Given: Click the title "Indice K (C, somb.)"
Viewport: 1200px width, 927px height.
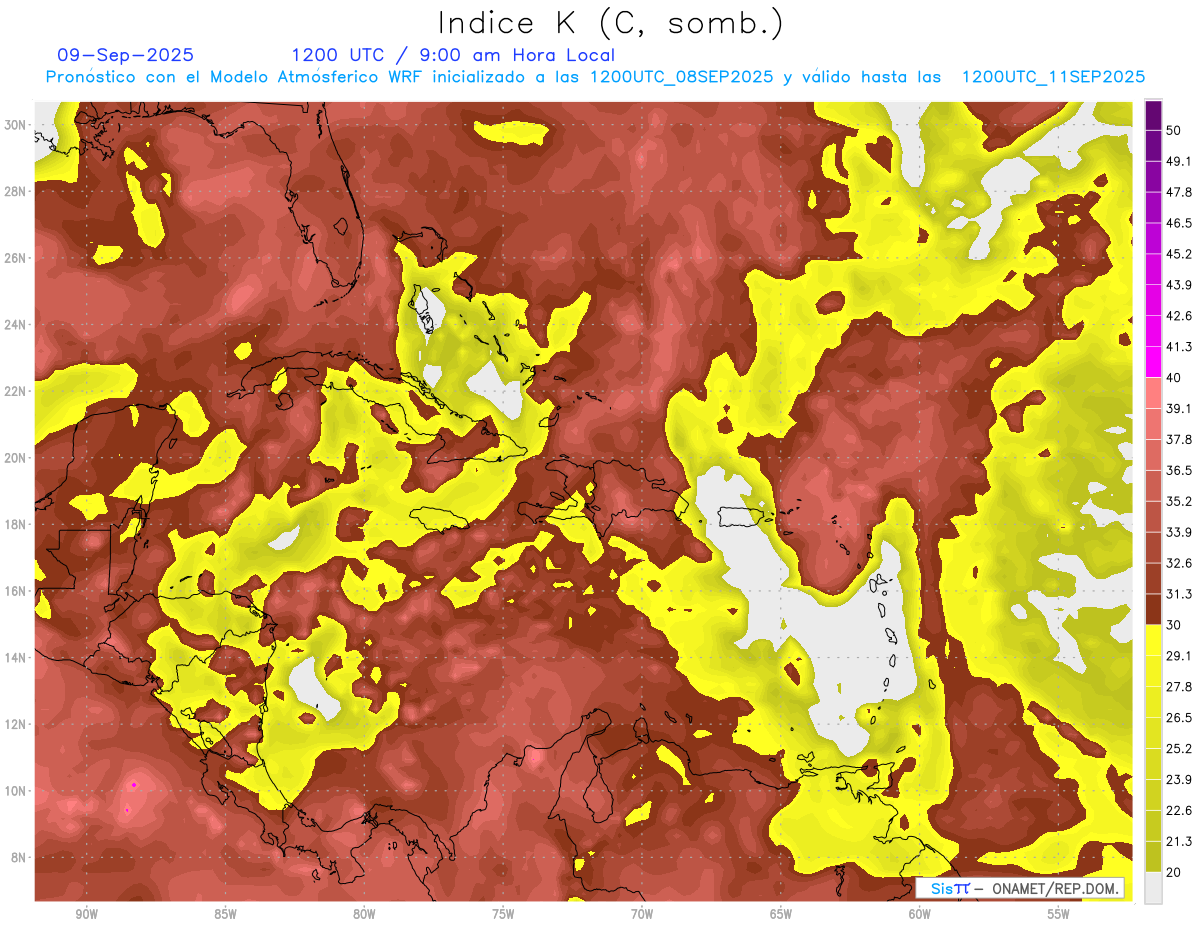Looking at the screenshot, I should (x=611, y=23).
